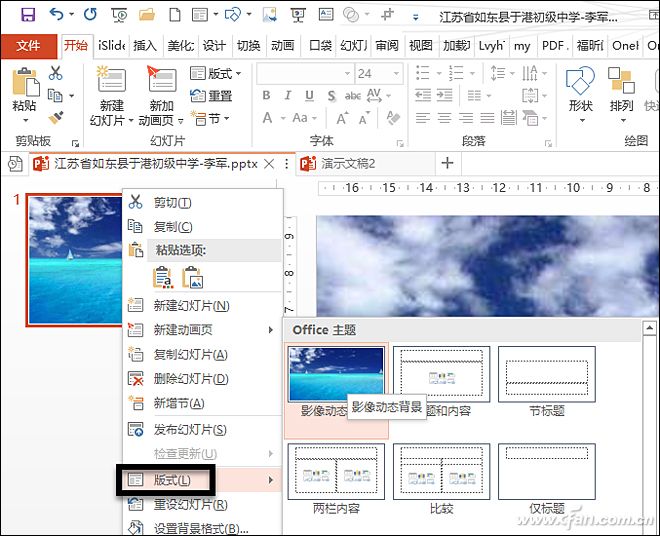
Task: Close the 江苏省如东县 pptx document tab
Action: [x=269, y=164]
